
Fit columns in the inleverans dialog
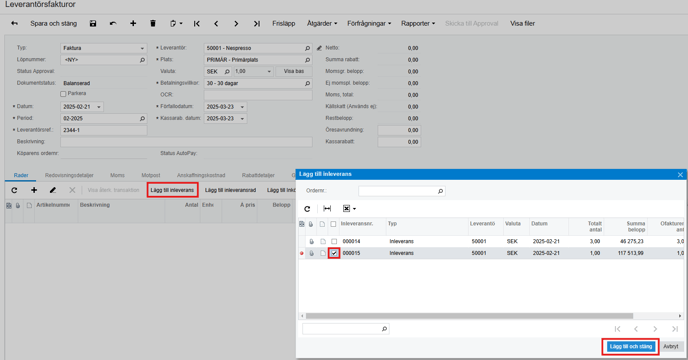327,209
